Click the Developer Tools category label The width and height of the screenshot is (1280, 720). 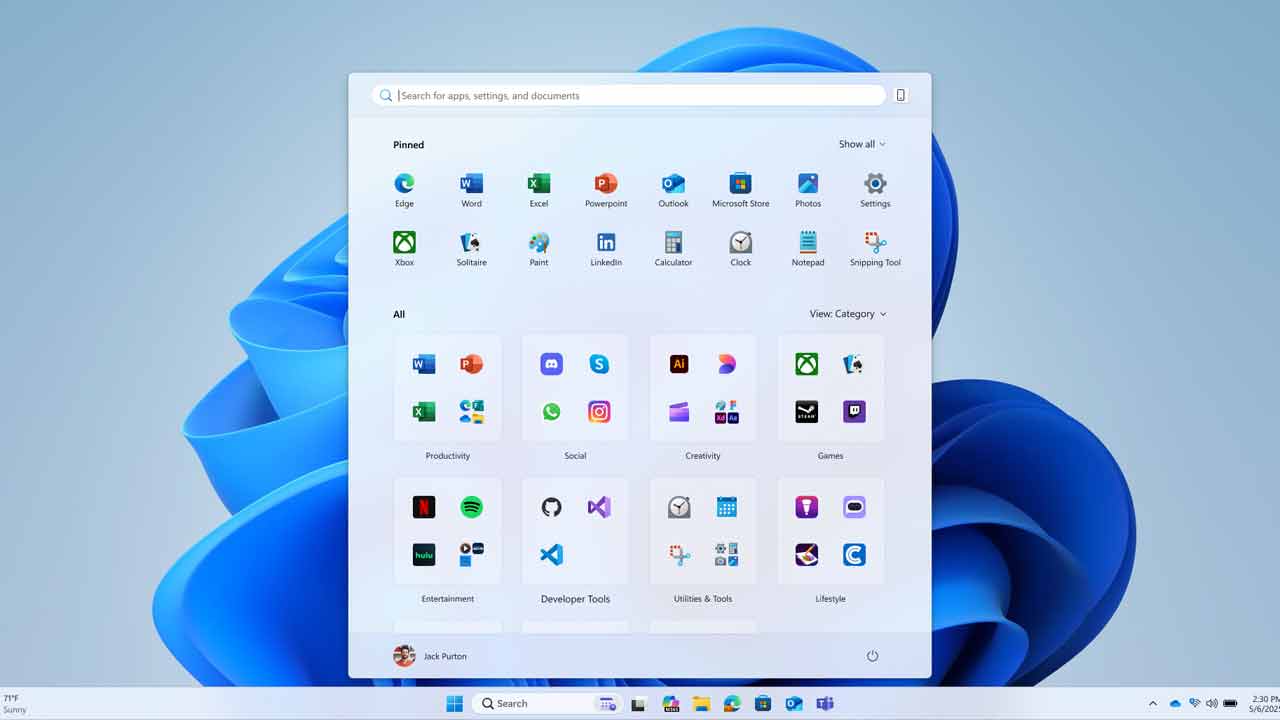coord(575,599)
